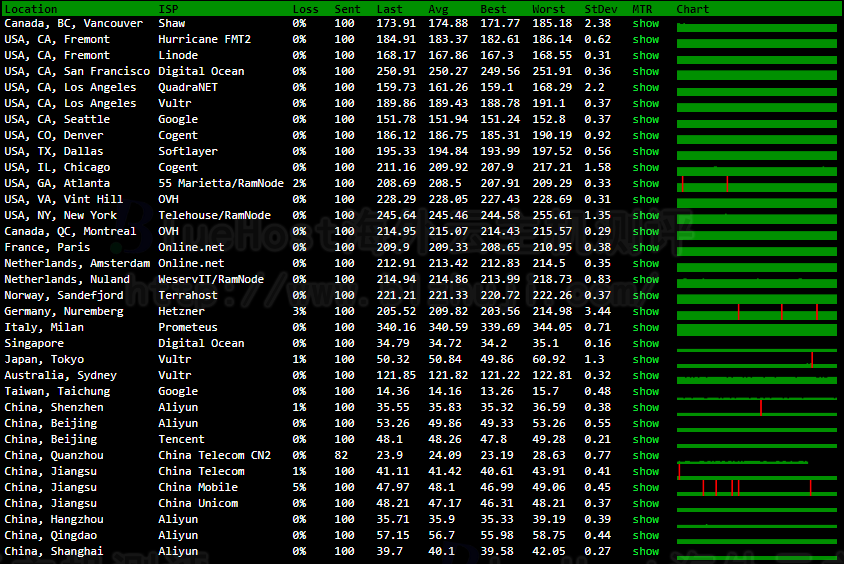Click show for Paris Online.net row

pyautogui.click(x=645, y=248)
